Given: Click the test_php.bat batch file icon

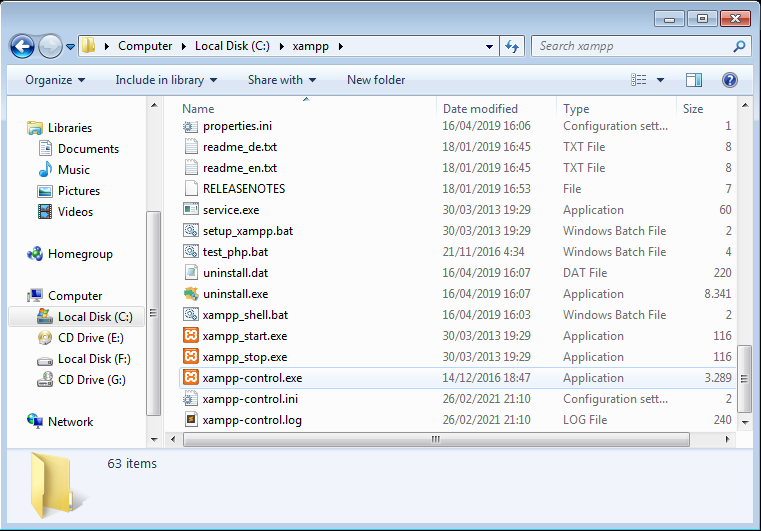Looking at the screenshot, I should click(191, 251).
